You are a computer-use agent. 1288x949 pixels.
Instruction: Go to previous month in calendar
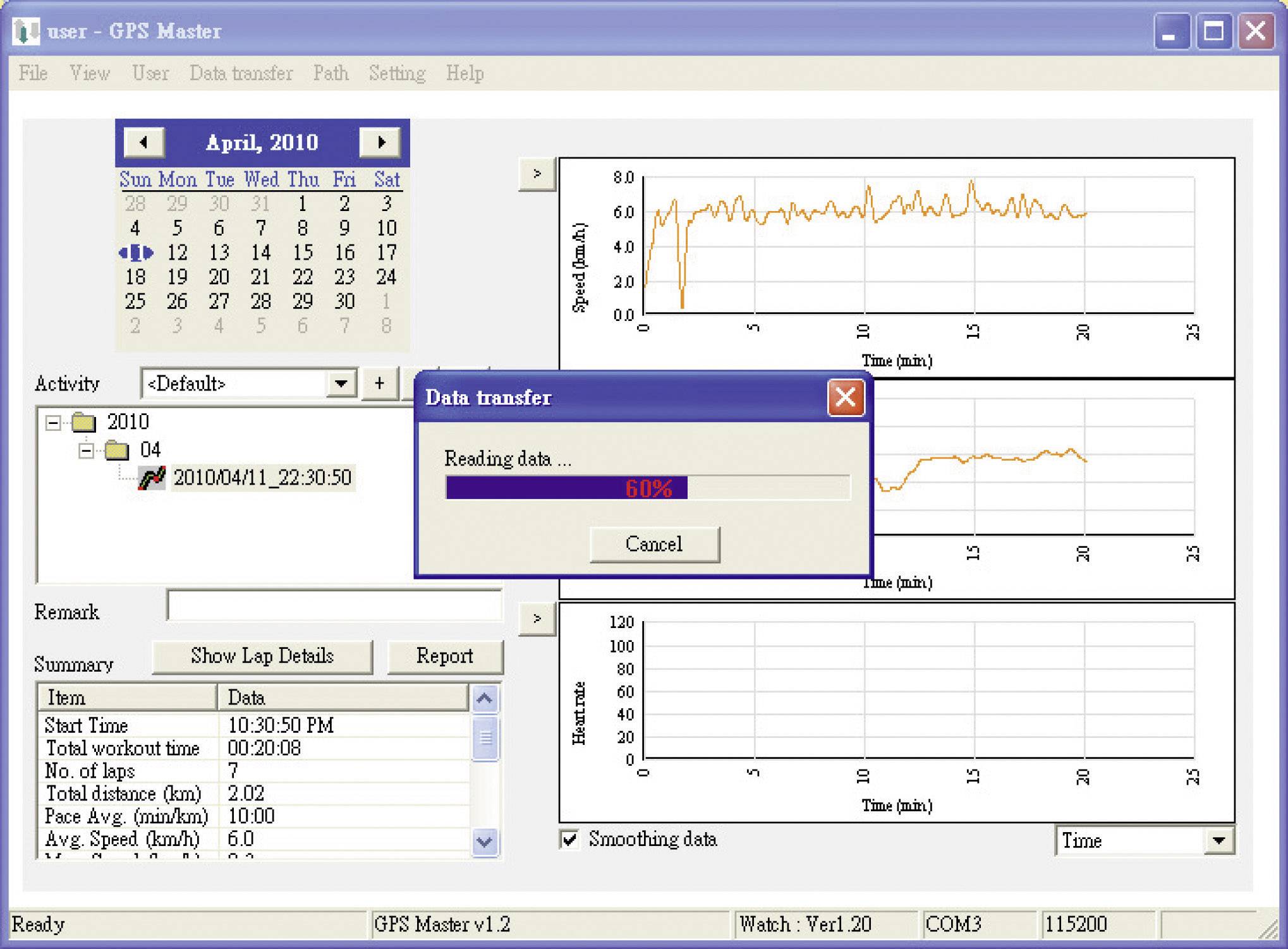pos(144,142)
